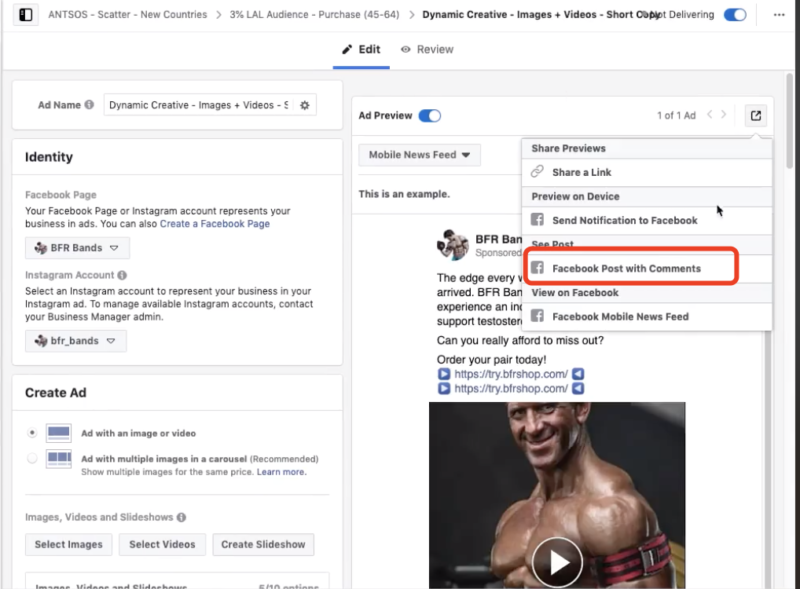Enable the campaign delivery toggle at top
This screenshot has height=589, width=800.
(x=735, y=15)
